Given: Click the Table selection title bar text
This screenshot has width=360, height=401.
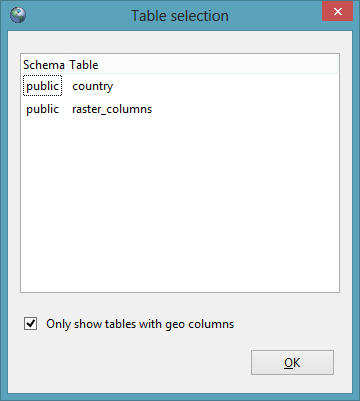Looking at the screenshot, I should [x=180, y=16].
